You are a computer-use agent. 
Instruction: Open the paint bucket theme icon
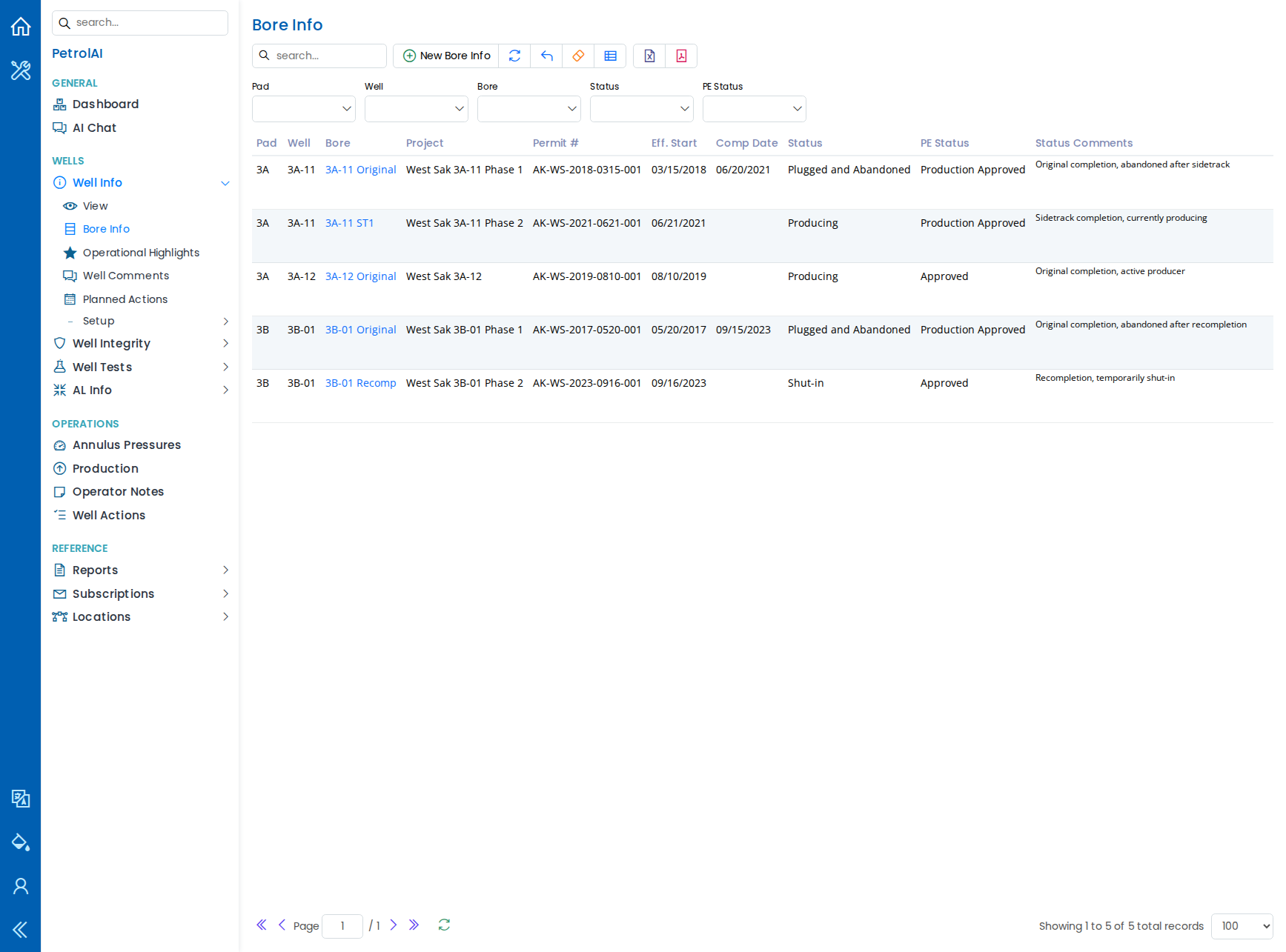tap(21, 842)
